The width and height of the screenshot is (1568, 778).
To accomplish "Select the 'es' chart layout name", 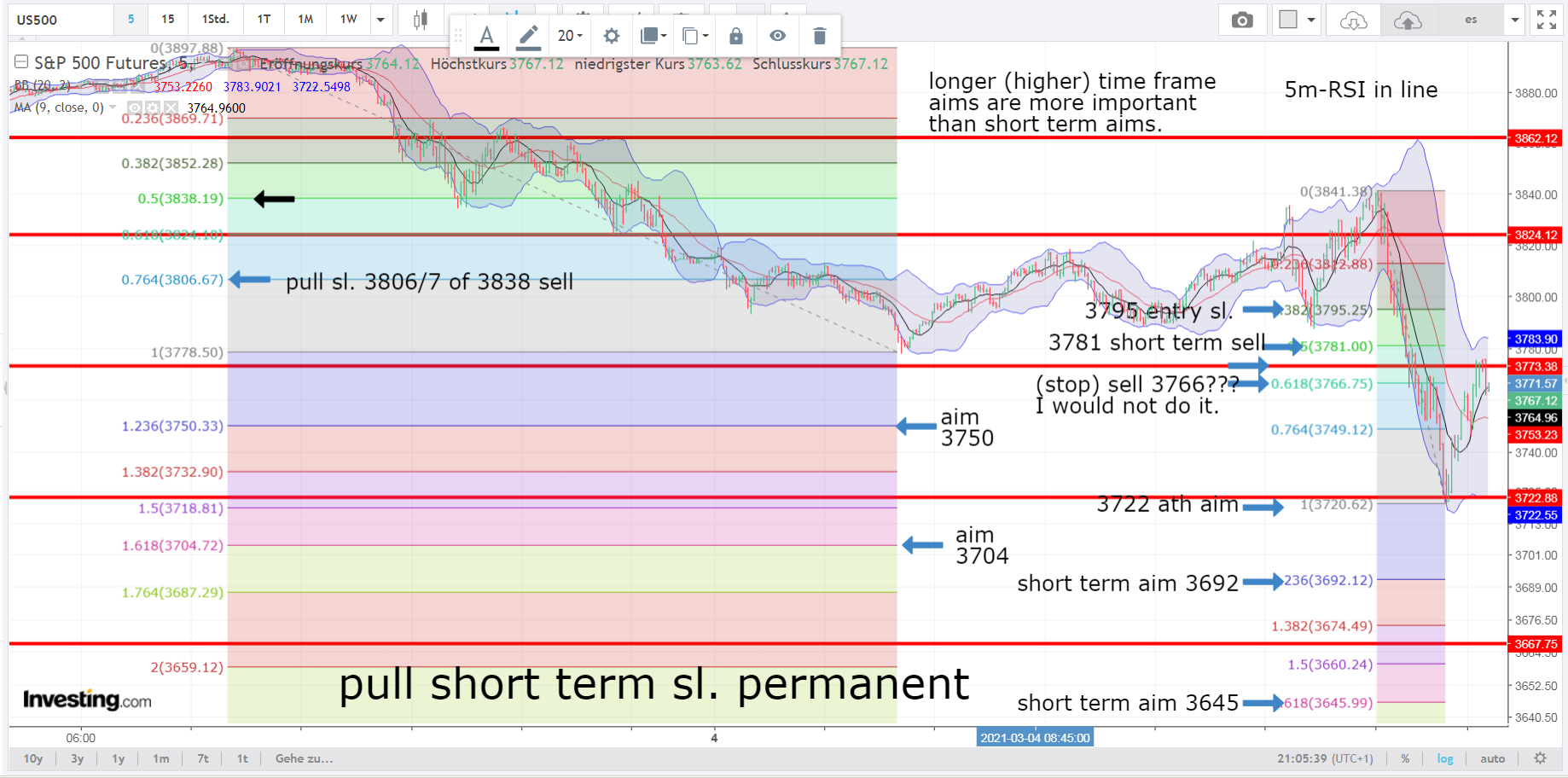I will 1471,20.
